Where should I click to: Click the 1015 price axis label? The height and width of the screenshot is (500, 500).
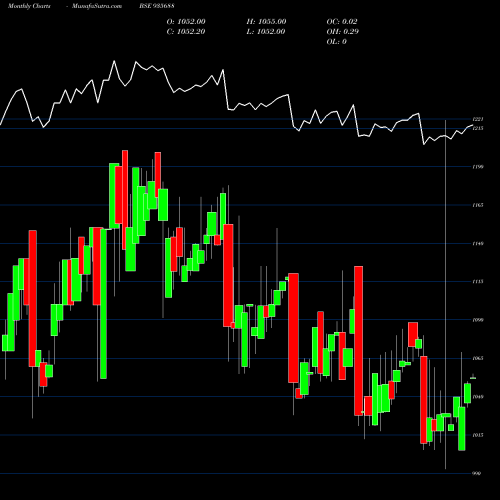(x=478, y=435)
